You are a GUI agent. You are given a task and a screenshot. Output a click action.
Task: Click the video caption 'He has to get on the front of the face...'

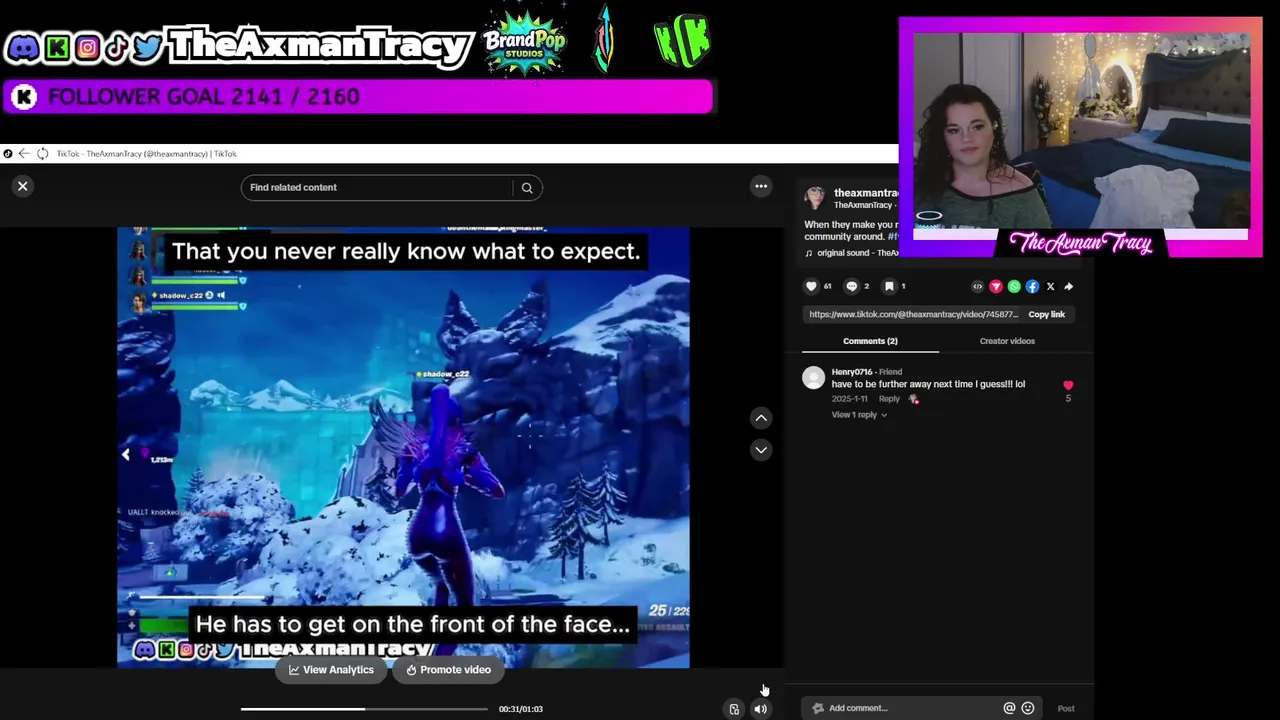(412, 624)
